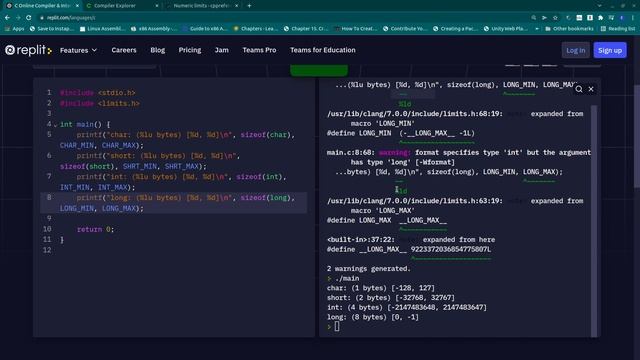
Task: Expand the Features dropdown menu
Action: coord(78,50)
